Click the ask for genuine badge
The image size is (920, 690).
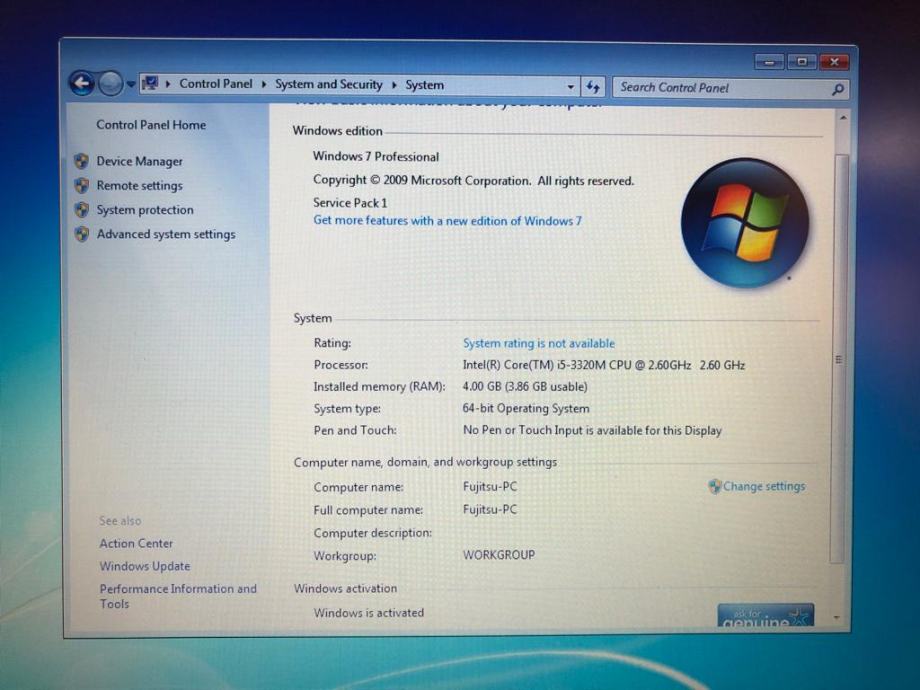(765, 615)
